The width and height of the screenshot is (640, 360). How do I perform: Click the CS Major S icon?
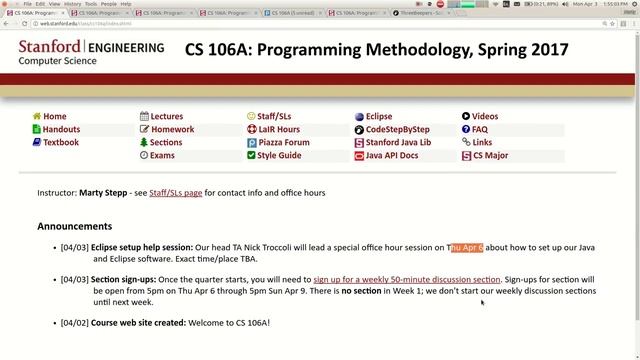[466, 156]
